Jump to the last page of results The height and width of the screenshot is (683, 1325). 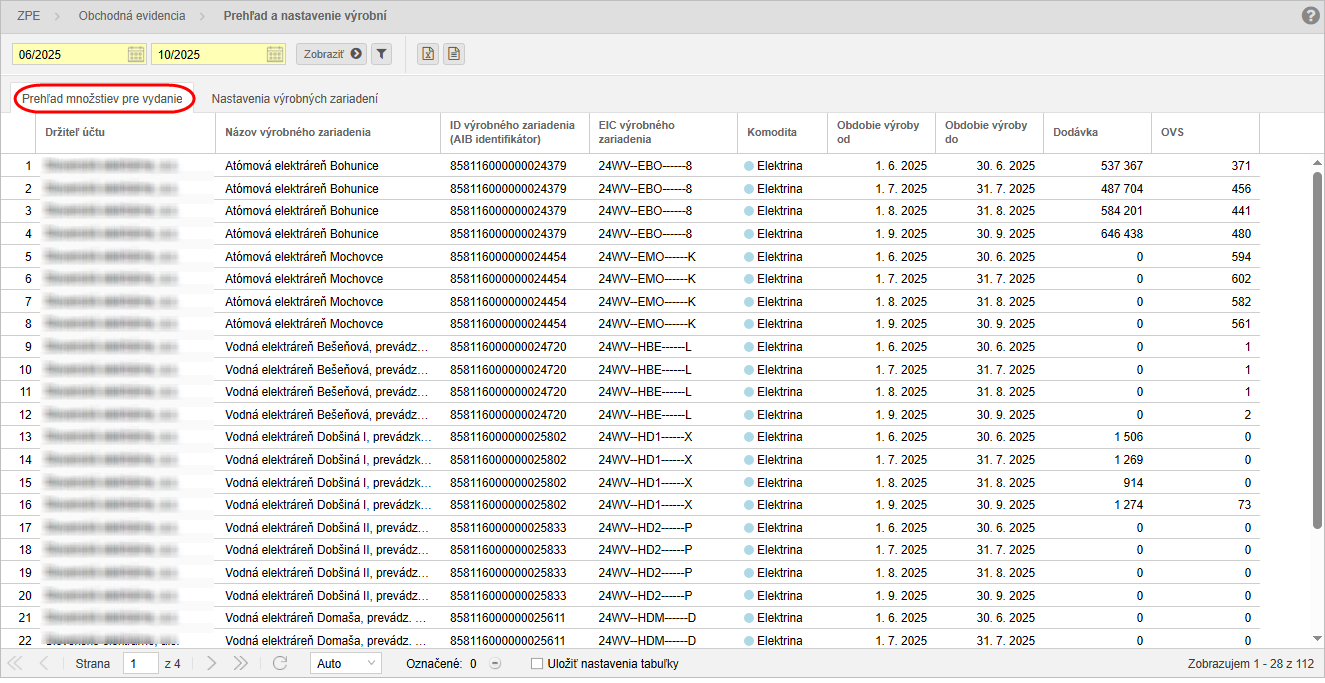240,663
